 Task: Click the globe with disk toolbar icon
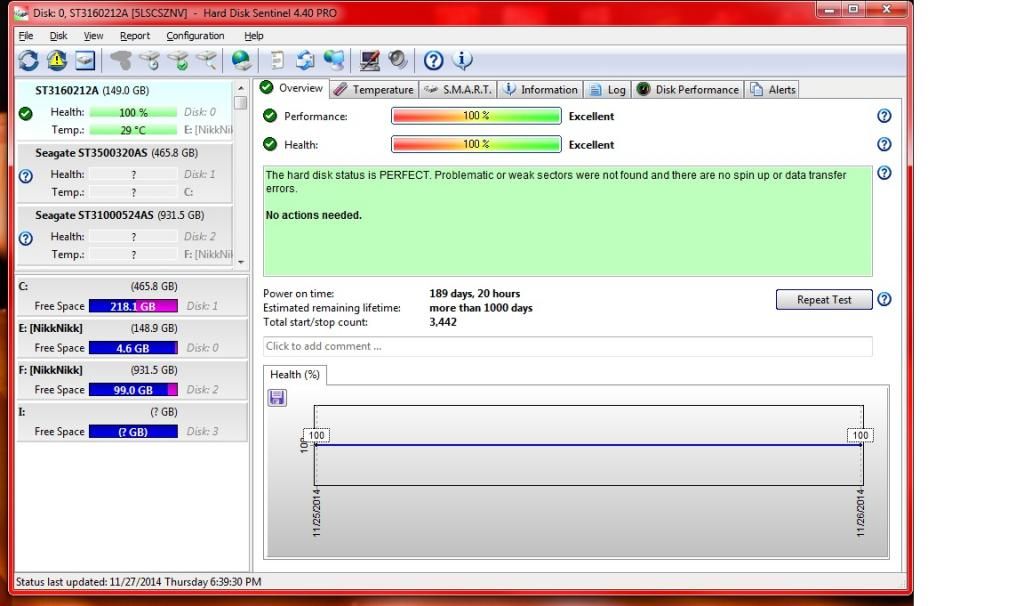241,61
